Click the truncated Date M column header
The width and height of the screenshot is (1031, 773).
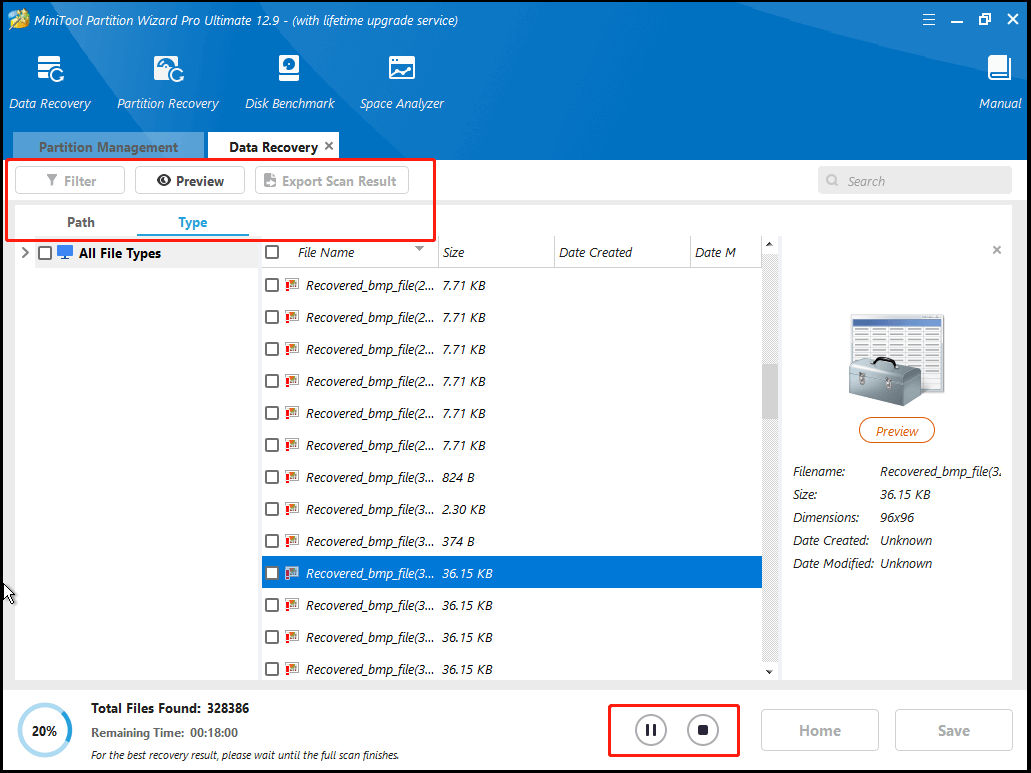pos(725,252)
